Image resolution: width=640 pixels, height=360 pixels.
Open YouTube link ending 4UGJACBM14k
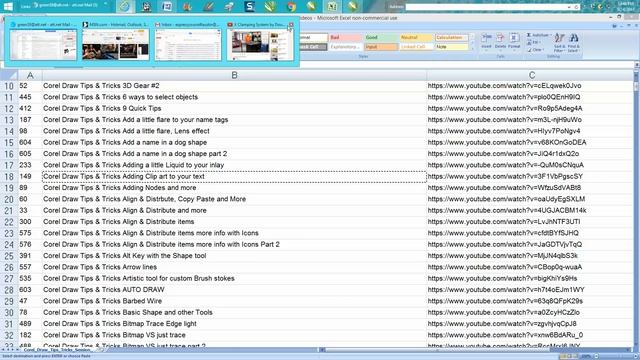[x=507, y=211]
